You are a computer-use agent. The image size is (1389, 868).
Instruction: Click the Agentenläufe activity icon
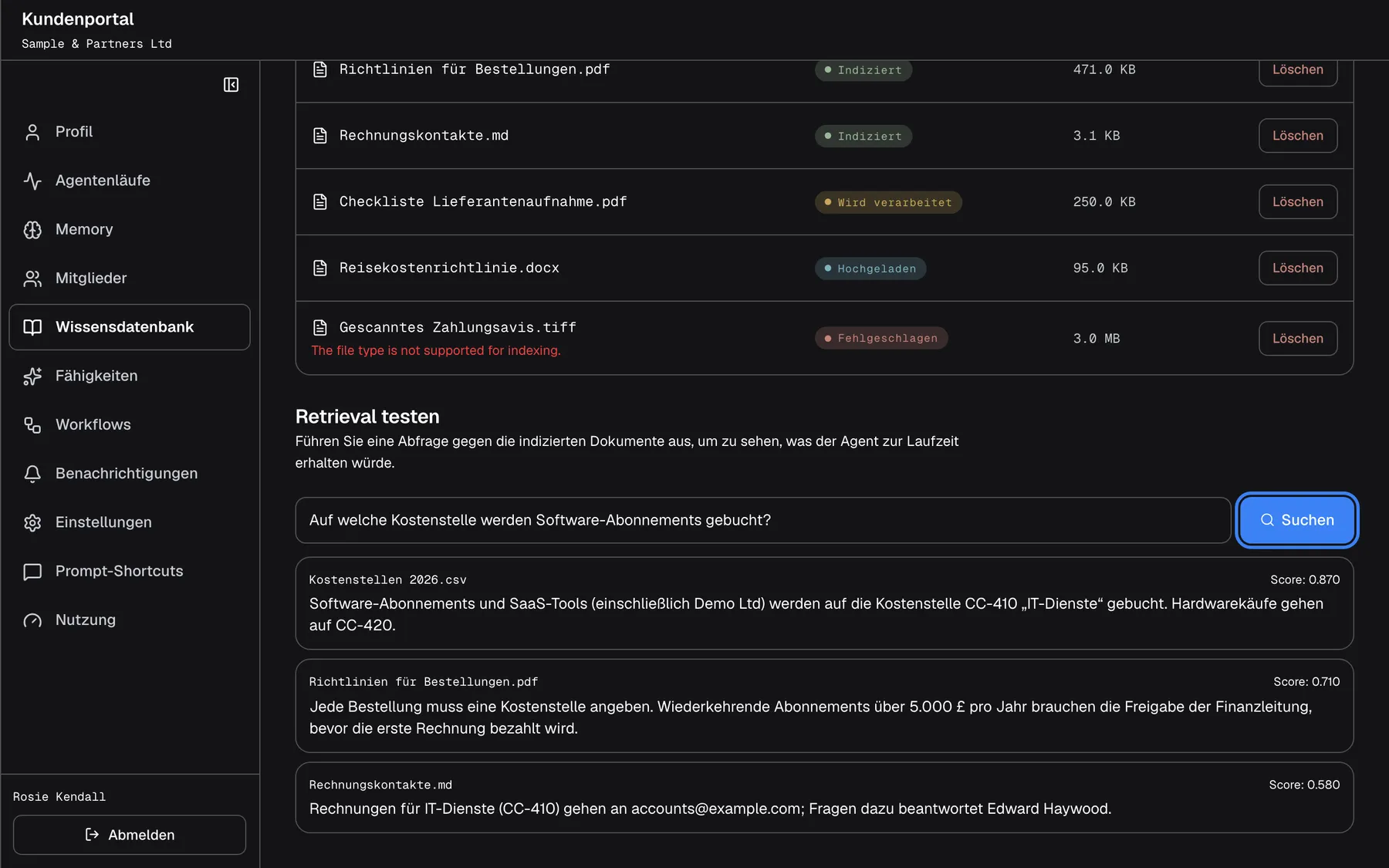coord(32,181)
